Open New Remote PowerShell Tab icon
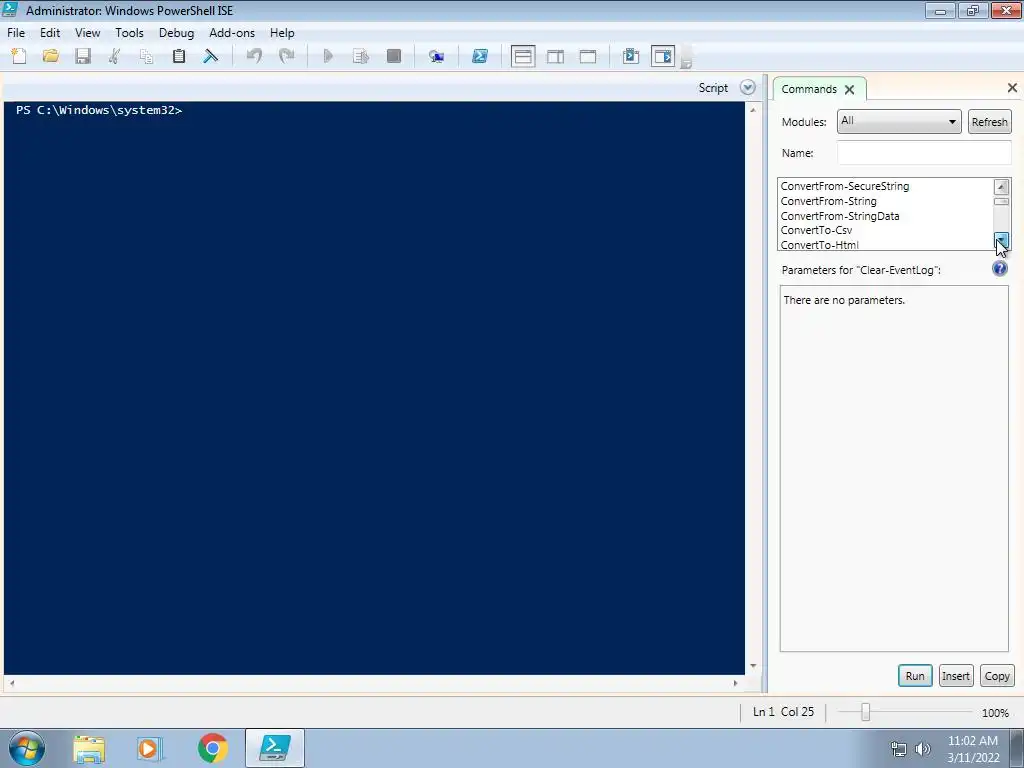 point(437,57)
